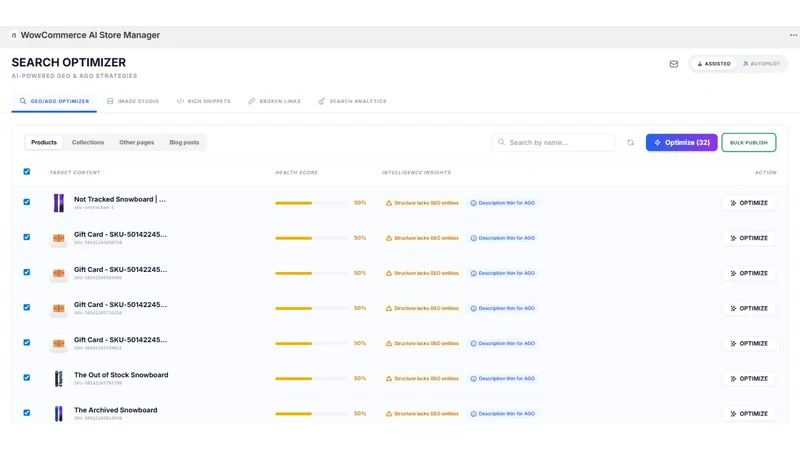Click AGO info chip for Gift Card SKU ending 749022

[x=503, y=343]
